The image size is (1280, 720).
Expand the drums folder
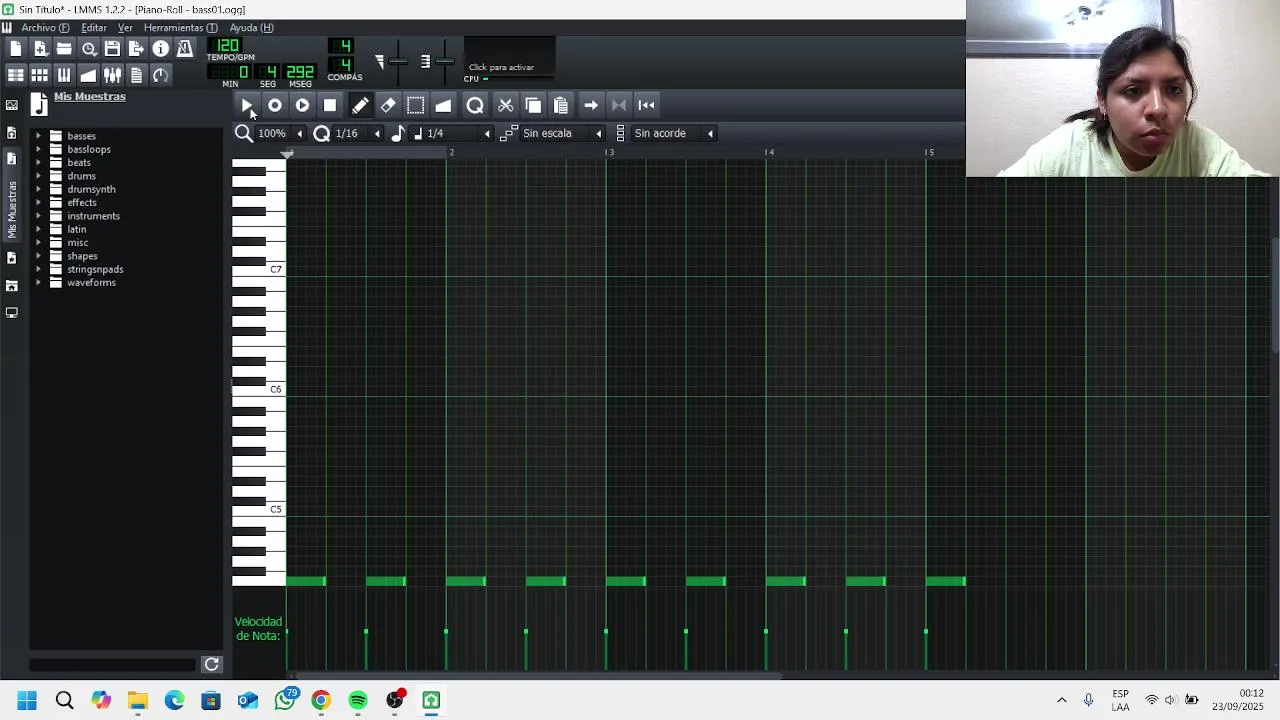(x=38, y=176)
